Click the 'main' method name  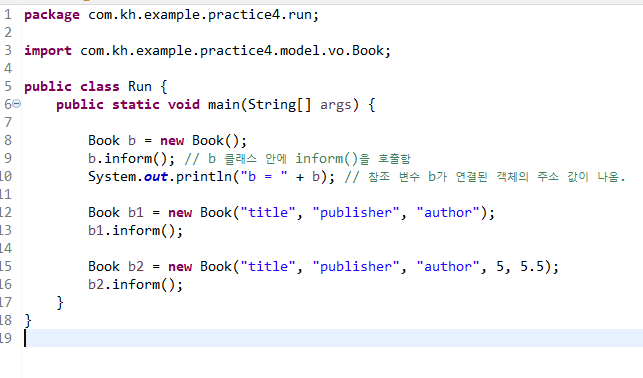pyautogui.click(x=224, y=105)
